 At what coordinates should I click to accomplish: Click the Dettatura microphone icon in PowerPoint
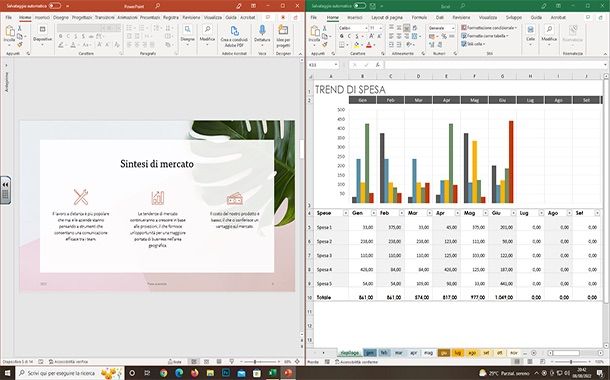[x=262, y=31]
